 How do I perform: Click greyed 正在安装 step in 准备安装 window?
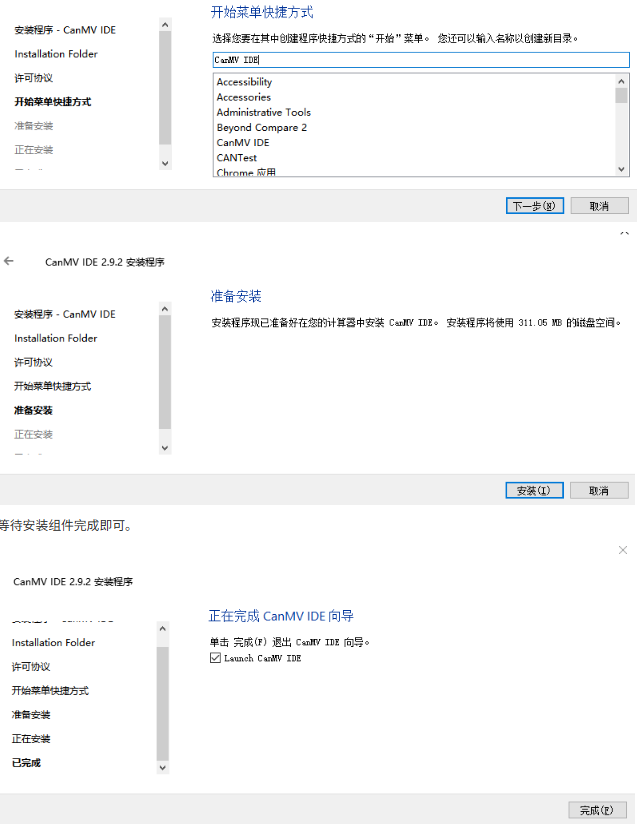click(33, 435)
